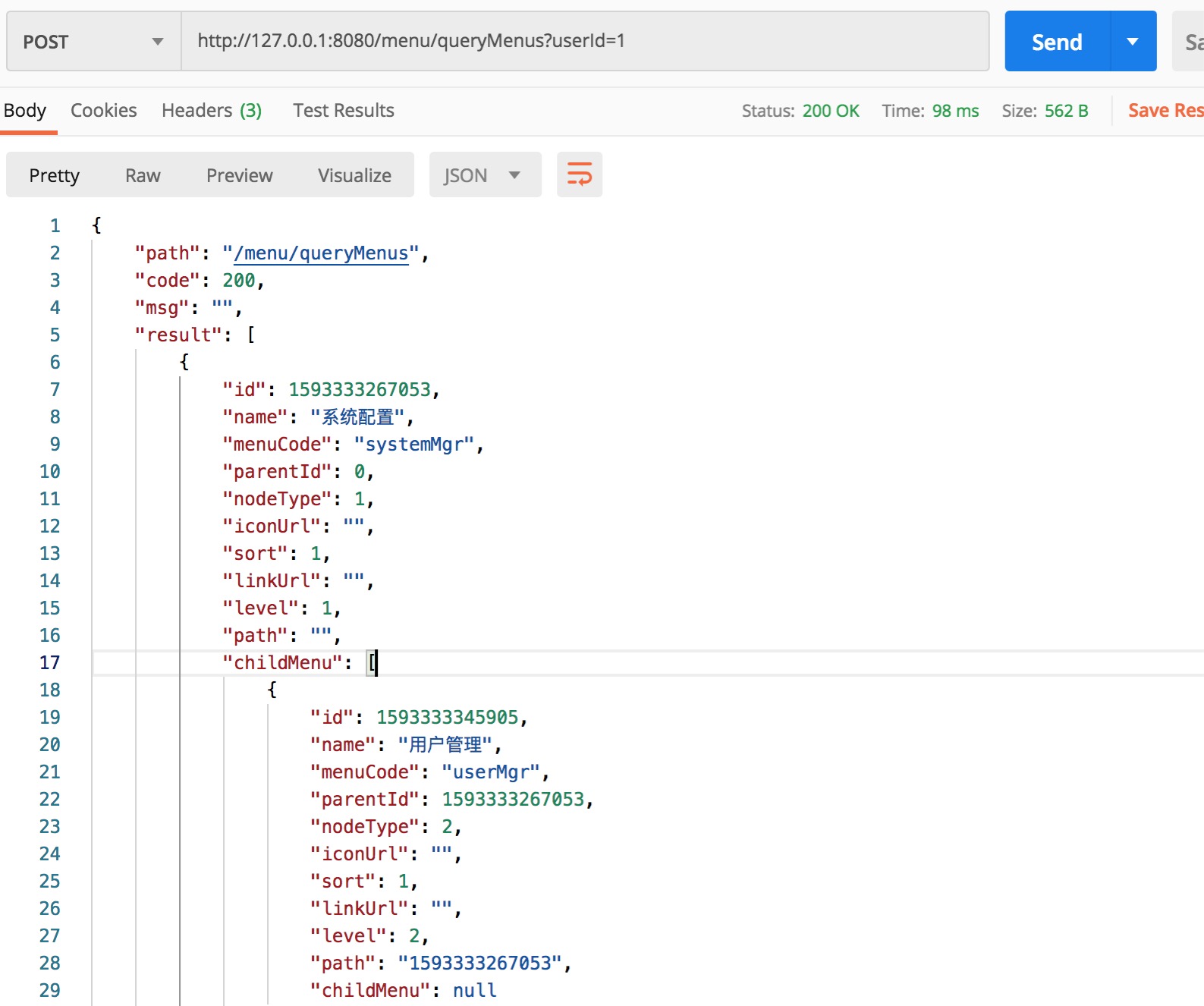1204x1006 pixels.
Task: Select the Visualize view mode
Action: pos(354,175)
